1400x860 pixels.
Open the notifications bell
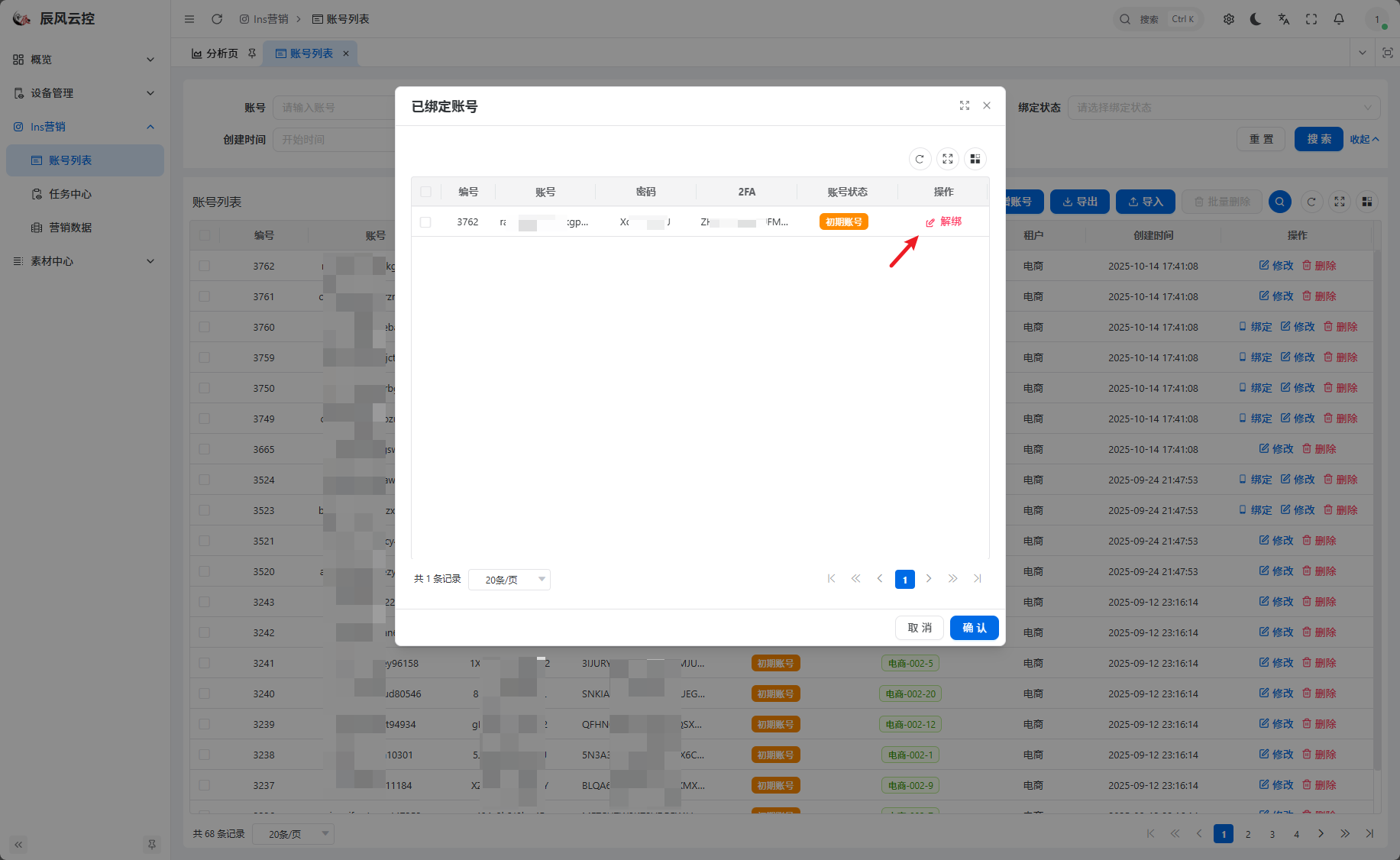point(1338,19)
